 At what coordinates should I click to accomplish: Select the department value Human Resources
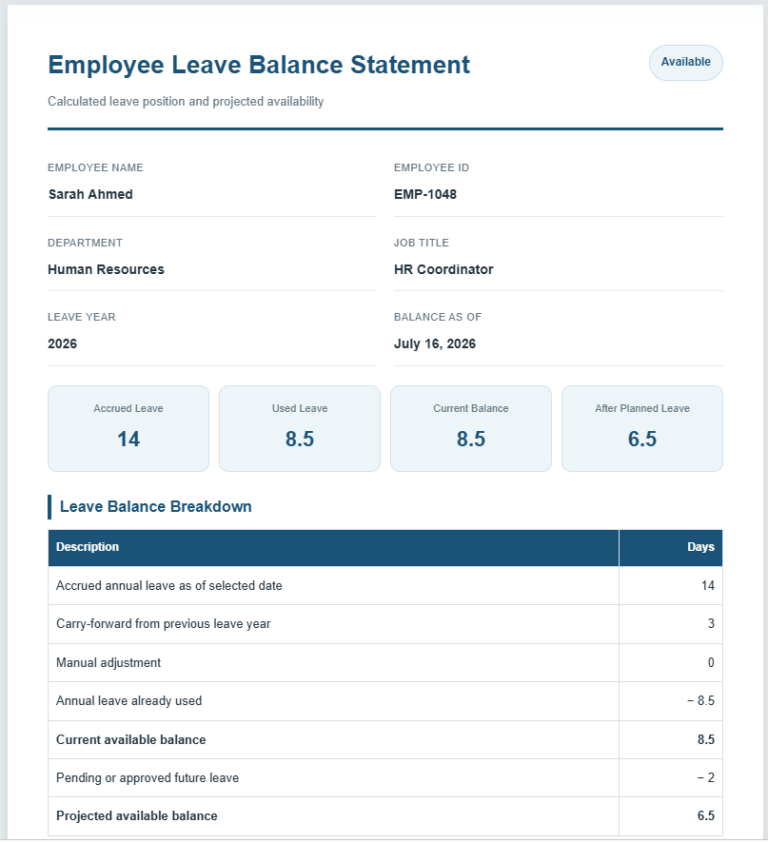[106, 269]
